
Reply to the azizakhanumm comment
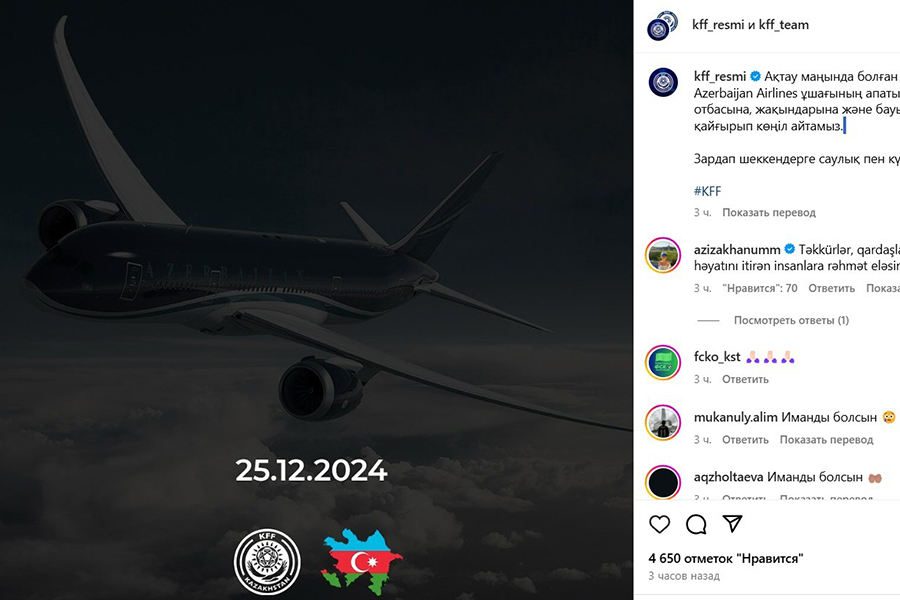click(x=831, y=288)
